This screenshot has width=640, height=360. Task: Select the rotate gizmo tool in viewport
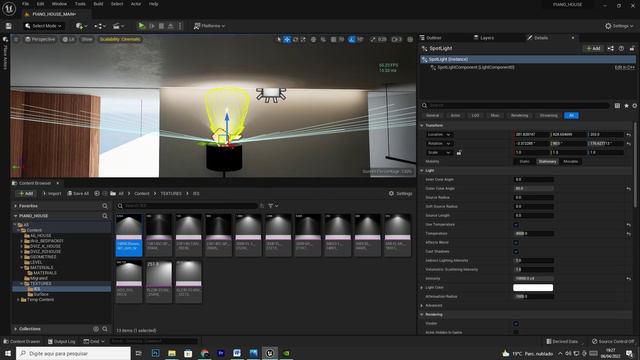[x=295, y=39]
